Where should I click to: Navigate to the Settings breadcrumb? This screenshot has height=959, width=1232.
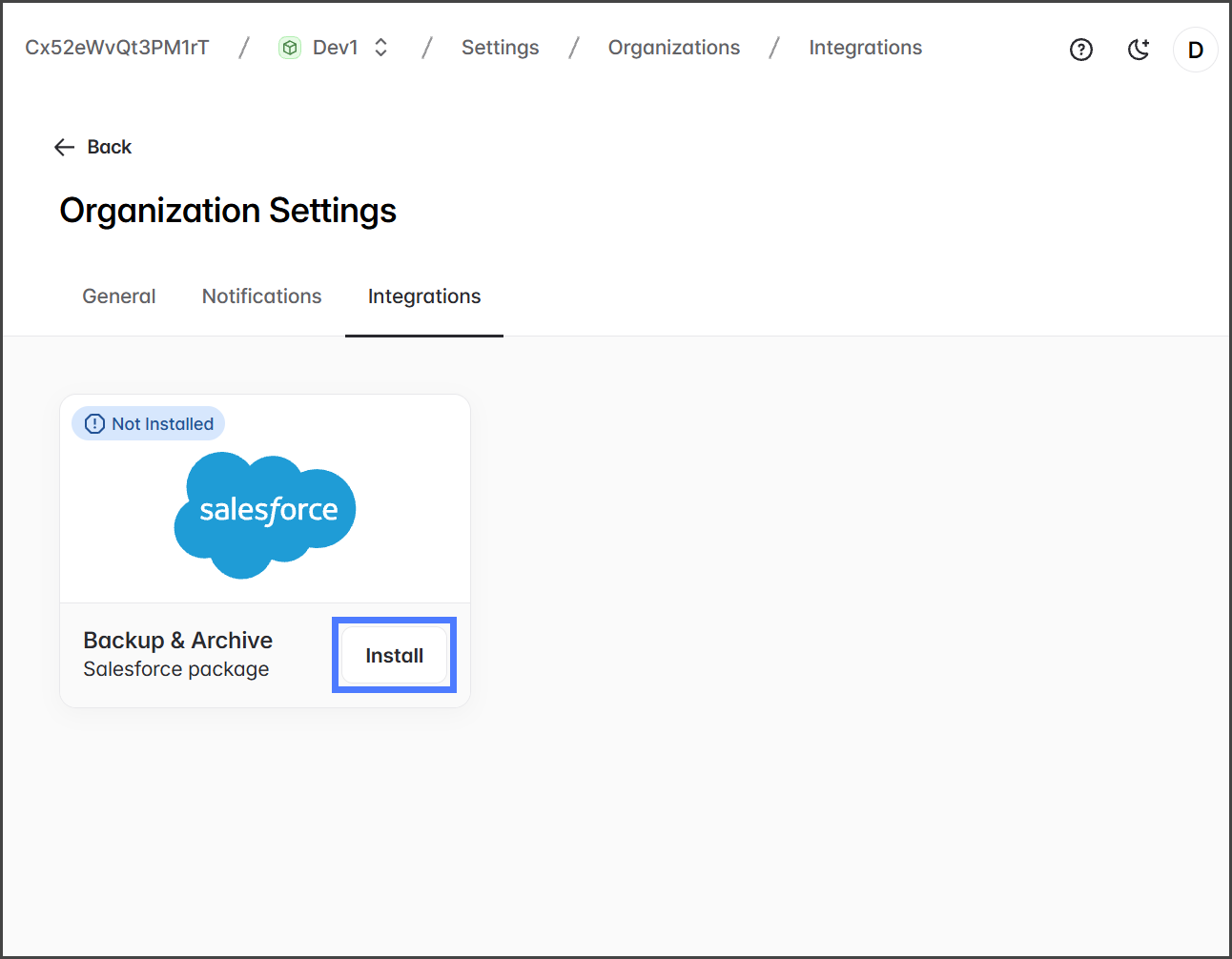click(500, 48)
